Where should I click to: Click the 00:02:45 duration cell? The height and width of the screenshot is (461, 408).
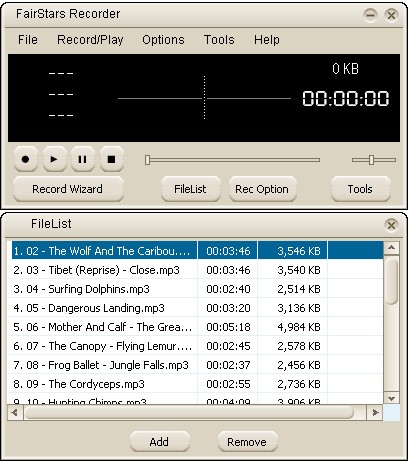click(228, 346)
